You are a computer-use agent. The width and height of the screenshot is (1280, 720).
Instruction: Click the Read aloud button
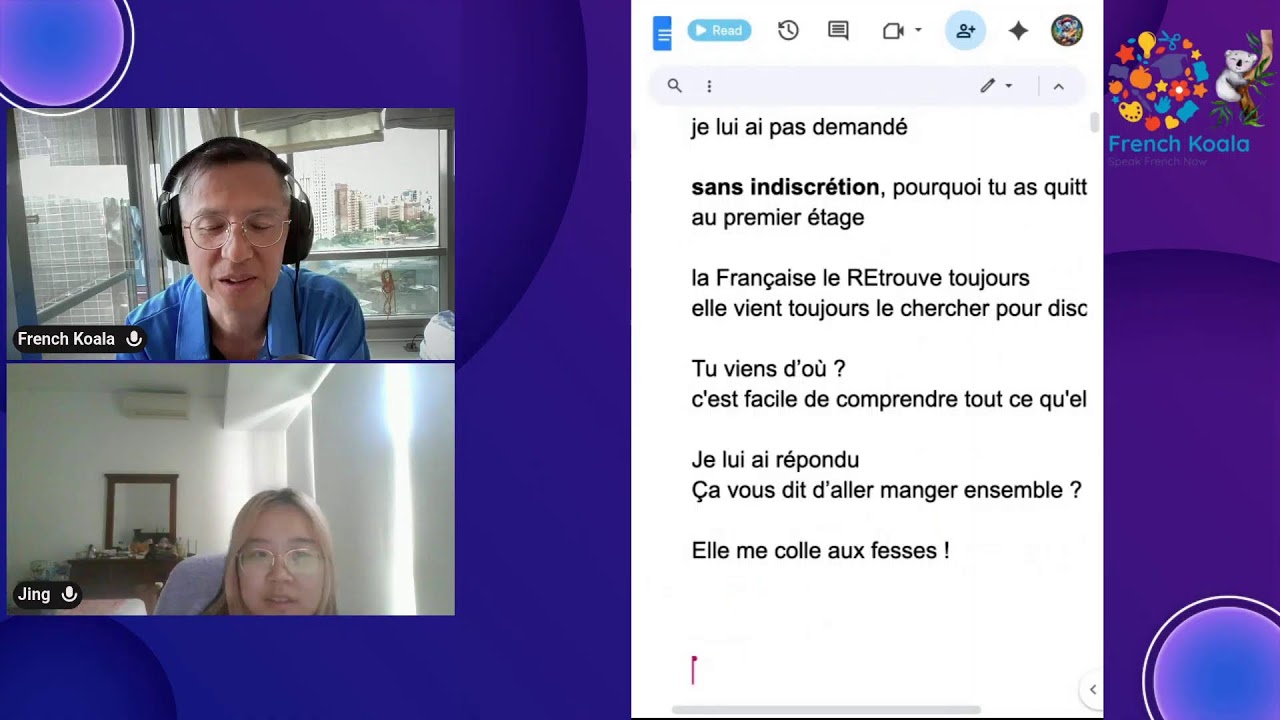(719, 31)
